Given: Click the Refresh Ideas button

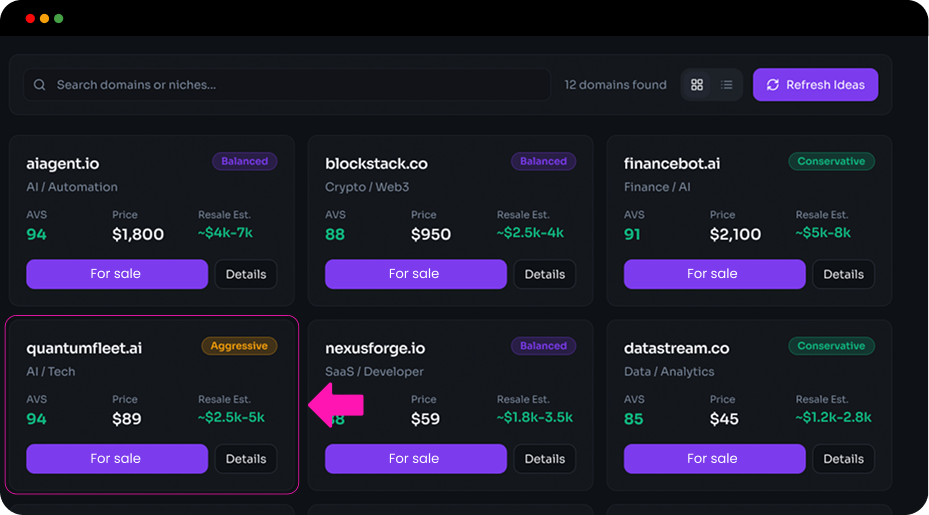Looking at the screenshot, I should click(815, 85).
